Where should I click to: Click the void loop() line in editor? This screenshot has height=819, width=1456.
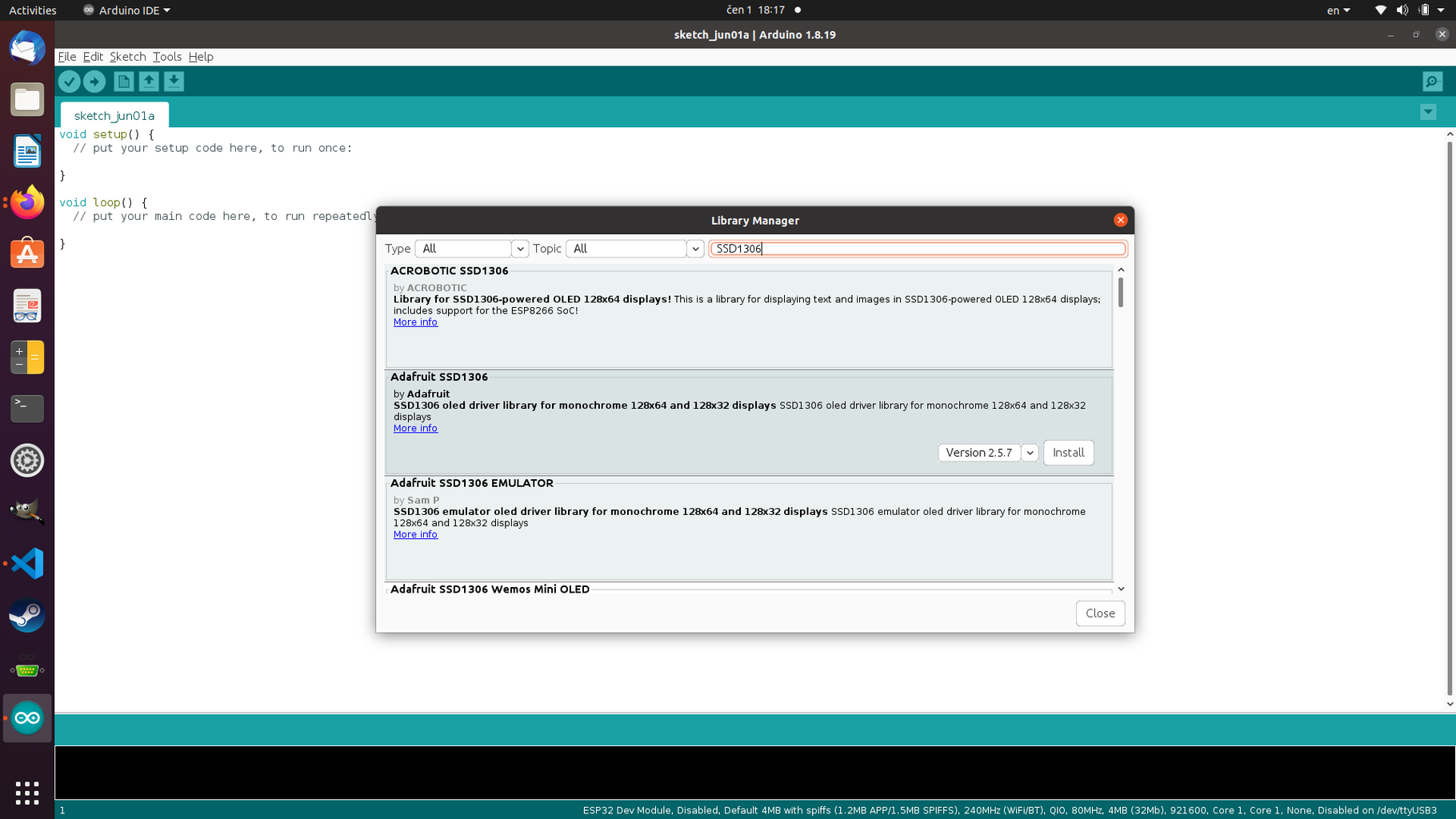tap(103, 202)
